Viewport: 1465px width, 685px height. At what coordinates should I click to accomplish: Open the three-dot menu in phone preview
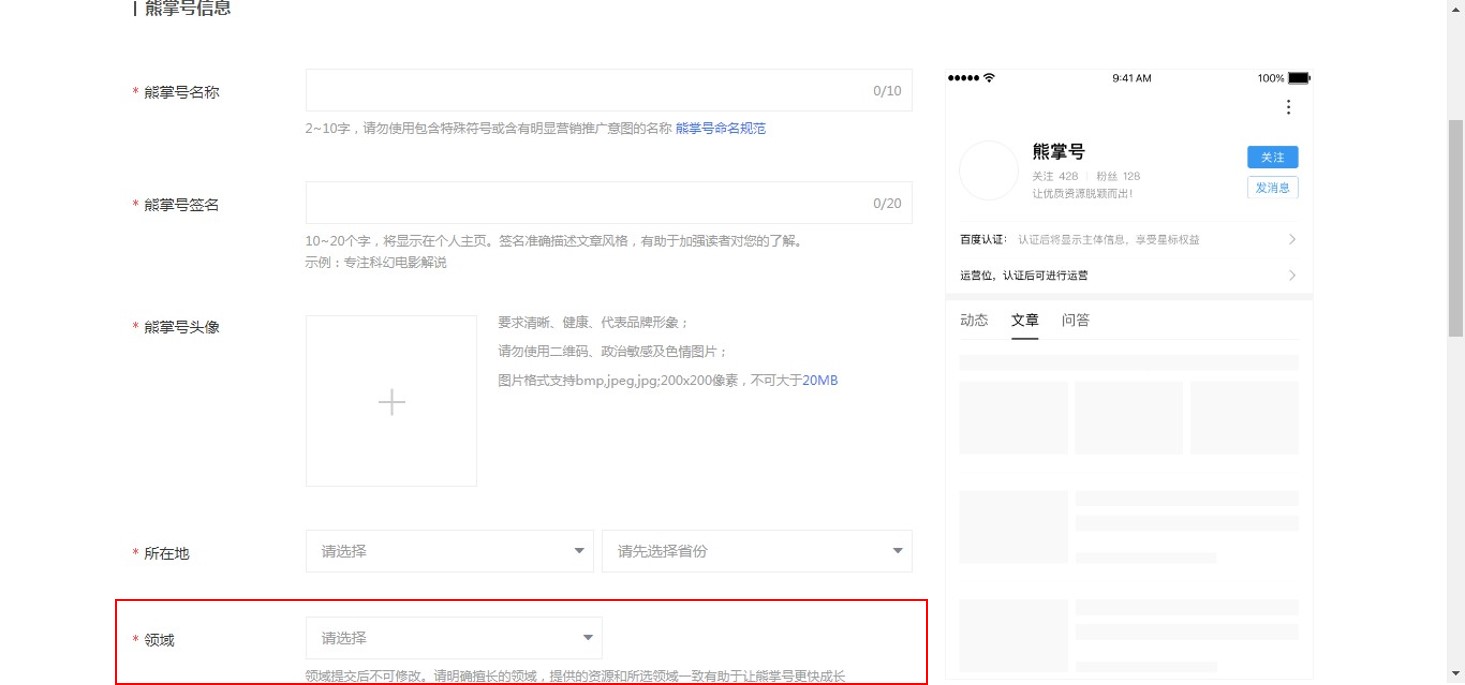pos(1288,107)
